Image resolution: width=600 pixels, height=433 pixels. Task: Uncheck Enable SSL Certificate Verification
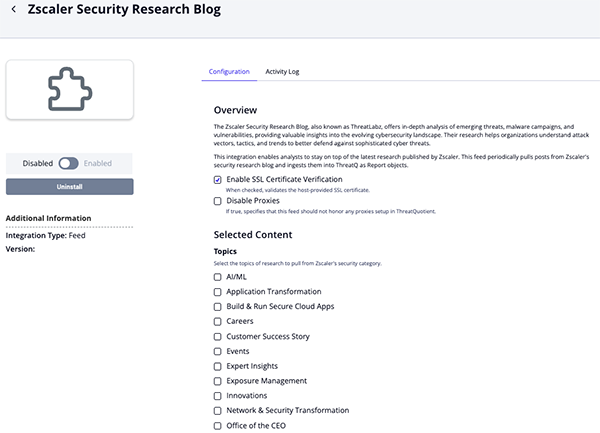(218, 179)
